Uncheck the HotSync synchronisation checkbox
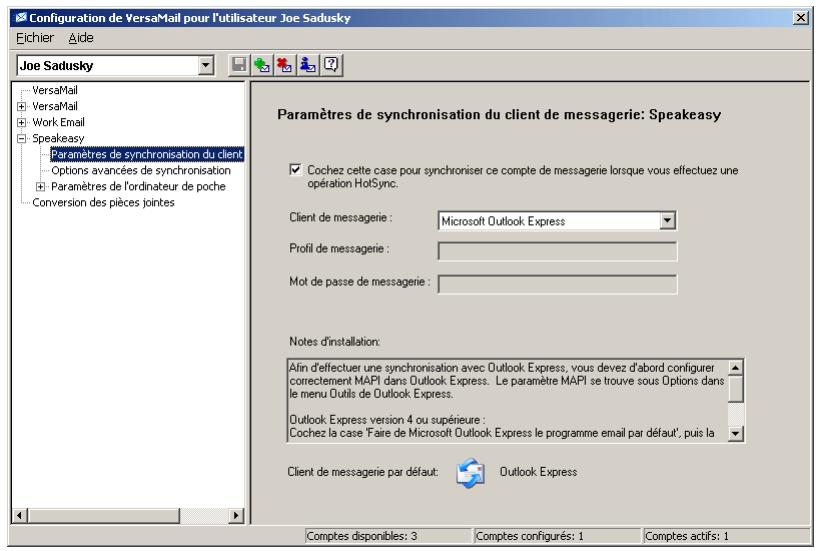 tap(295, 170)
